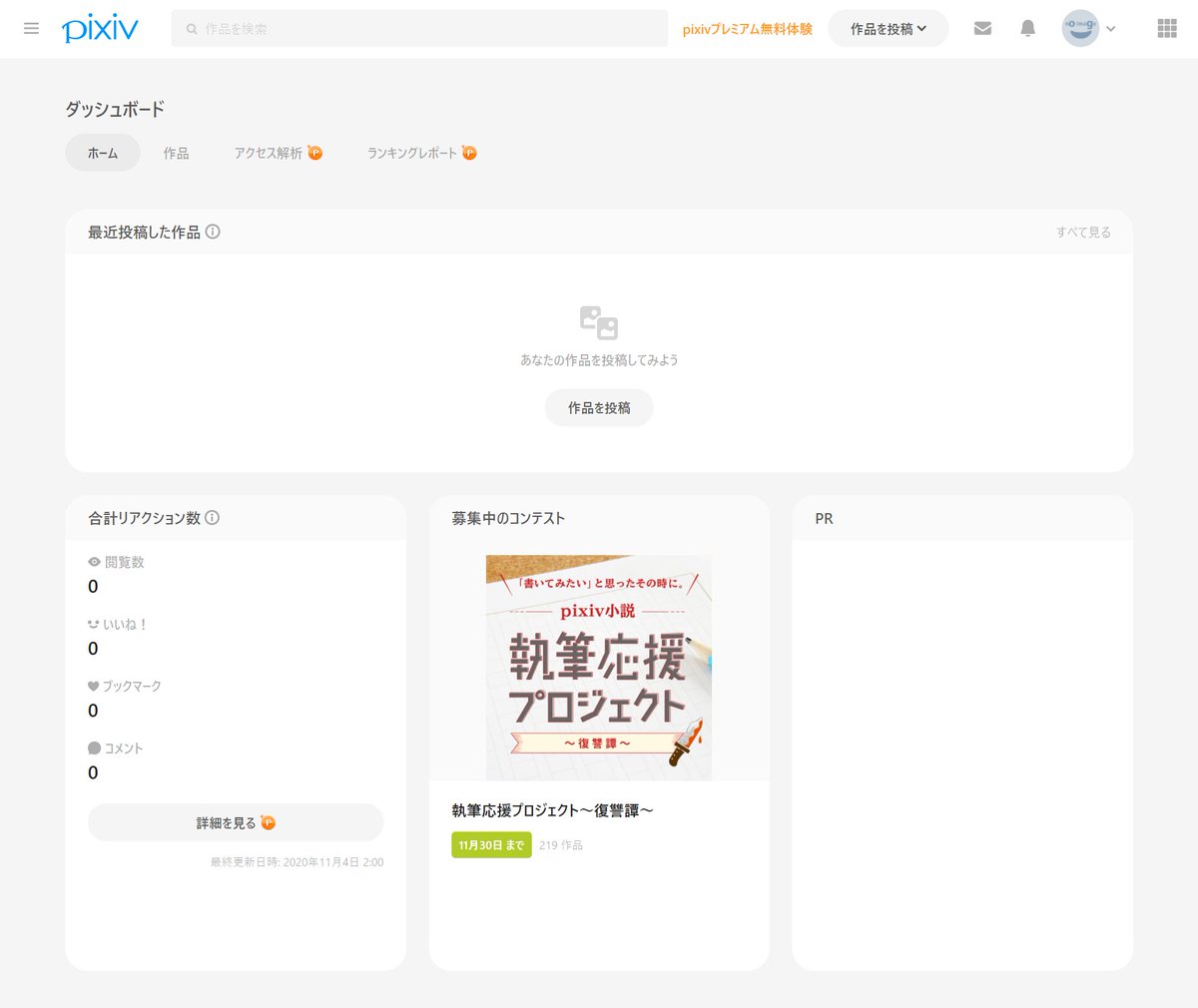
Task: Click the center 作品を投稿 button
Action: click(x=599, y=407)
